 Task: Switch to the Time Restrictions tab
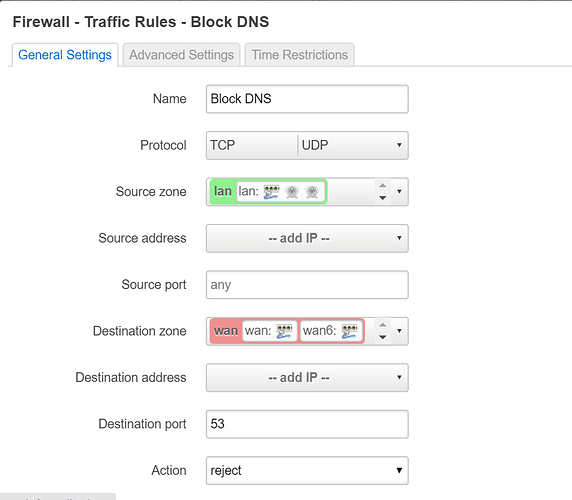[299, 55]
